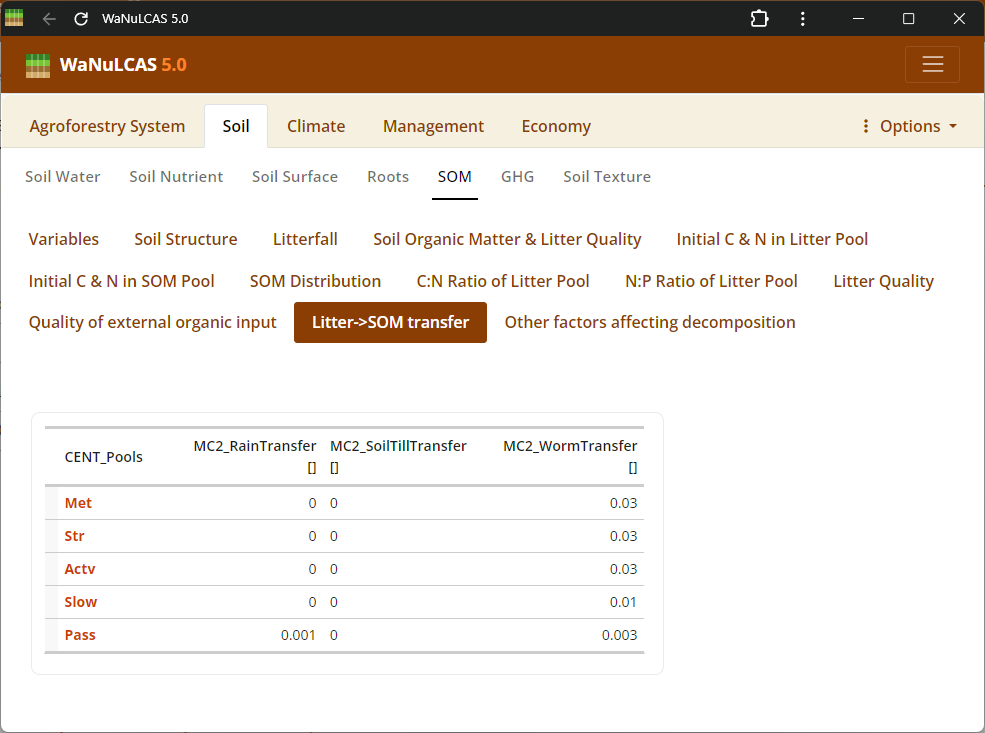Select the GHG sub-tab

[518, 177]
